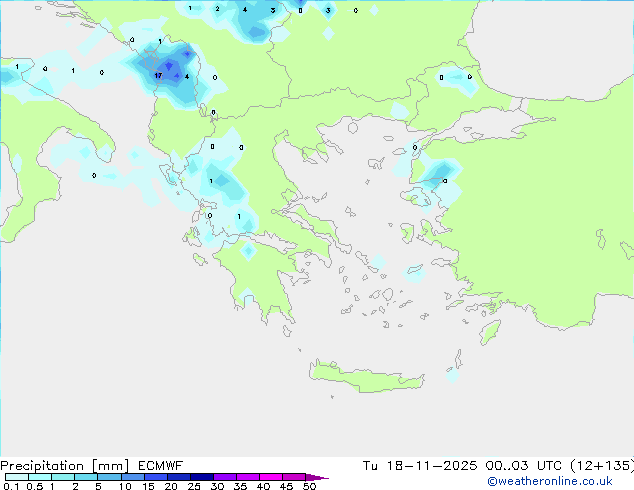Click the 'Tu 18-11-2025' forecast date text

[420, 466]
